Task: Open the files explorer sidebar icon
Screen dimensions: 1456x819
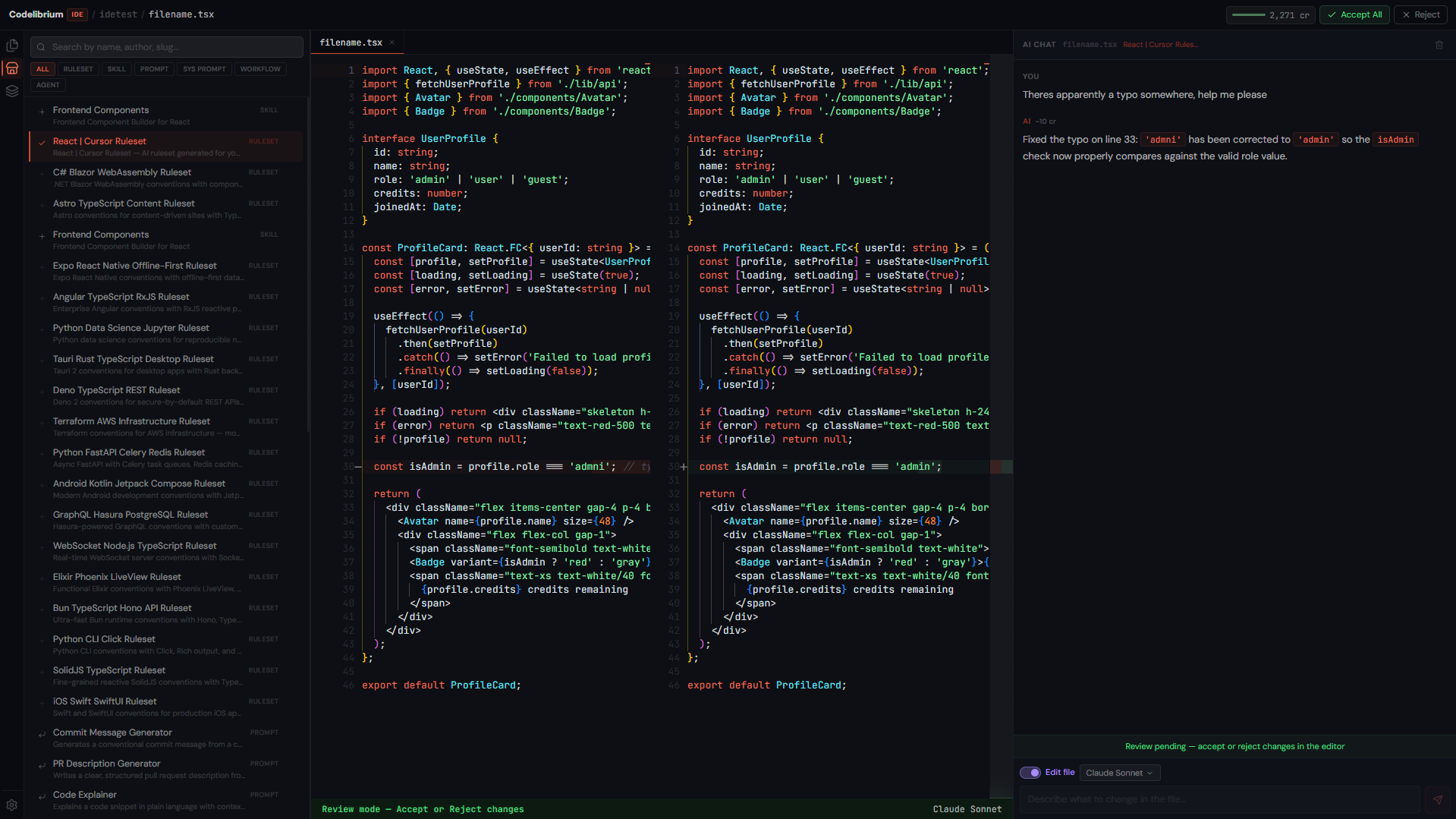Action: 12,46
